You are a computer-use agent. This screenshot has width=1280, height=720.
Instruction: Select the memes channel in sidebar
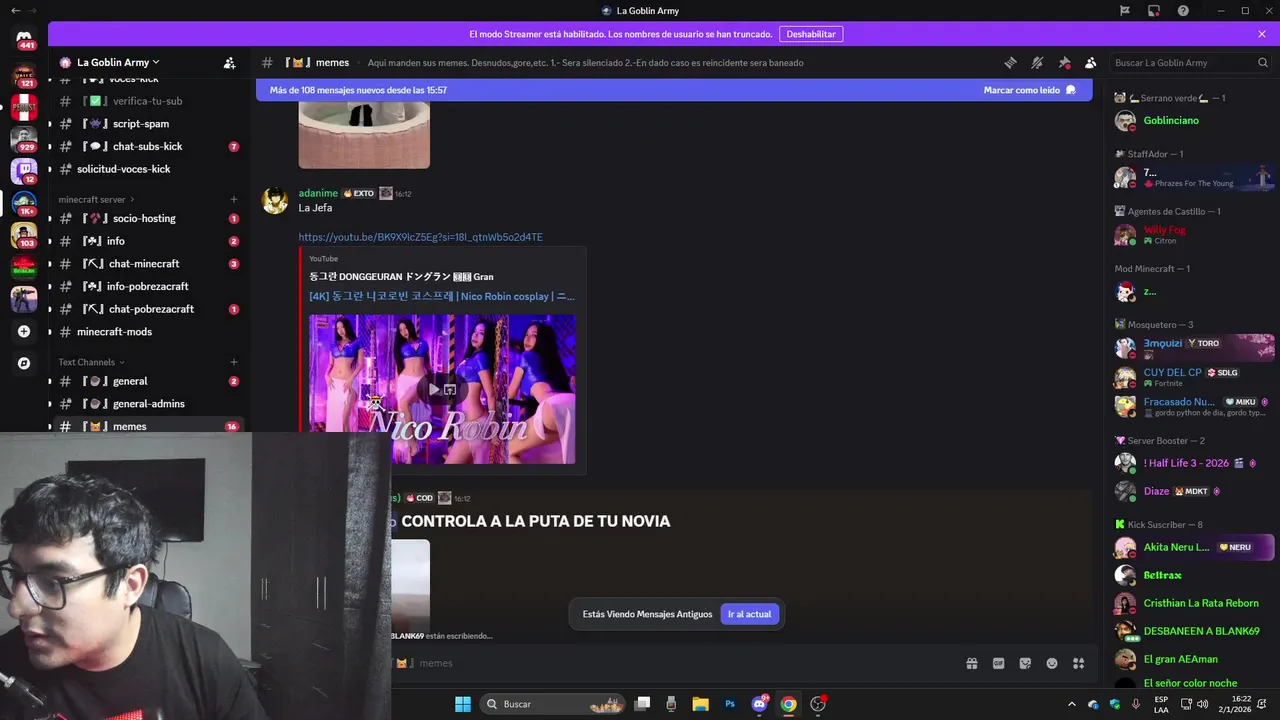pyautogui.click(x=147, y=426)
